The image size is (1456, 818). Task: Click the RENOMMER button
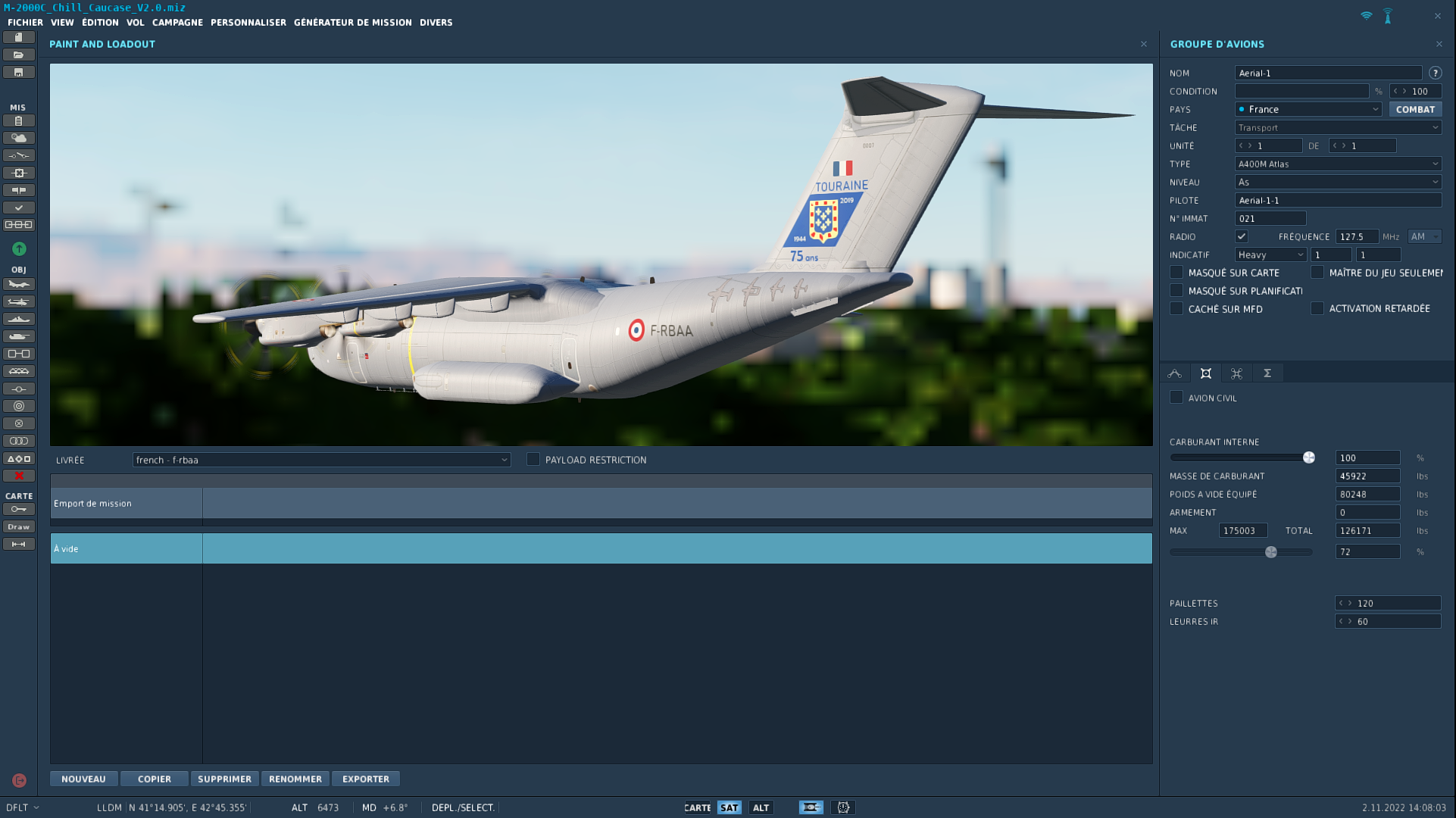[295, 779]
